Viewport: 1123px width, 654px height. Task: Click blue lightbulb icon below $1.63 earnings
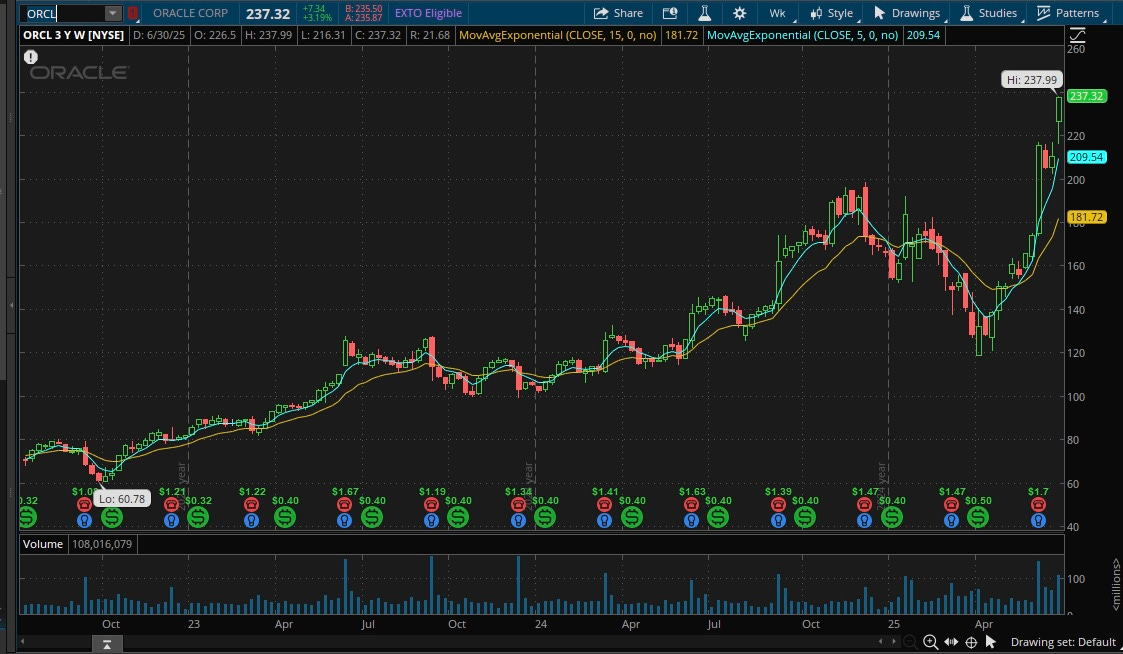coord(691,521)
